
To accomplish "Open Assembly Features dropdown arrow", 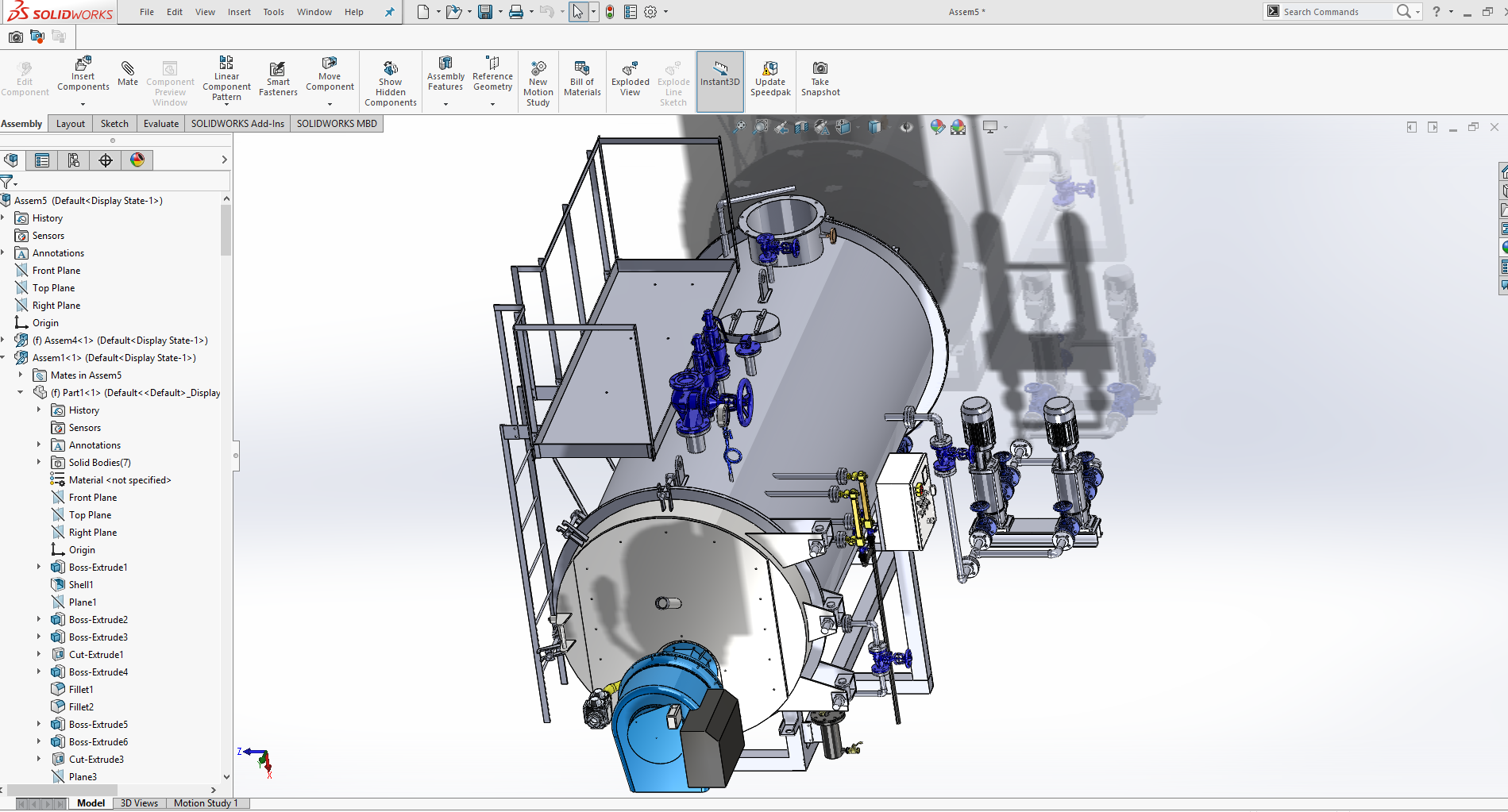I will point(445,104).
